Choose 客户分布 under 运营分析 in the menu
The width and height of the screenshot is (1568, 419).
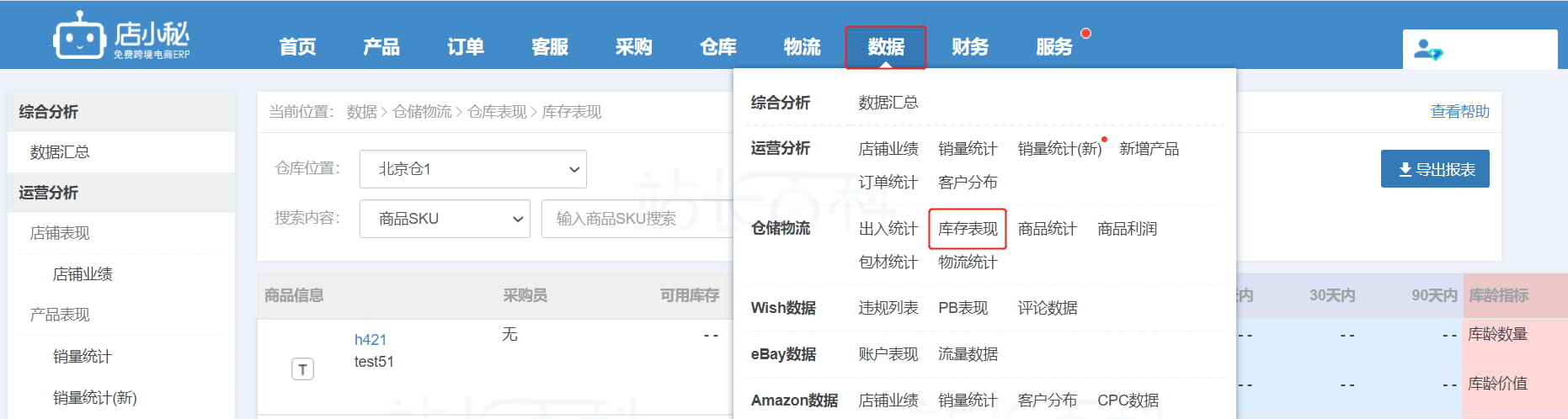point(968,183)
